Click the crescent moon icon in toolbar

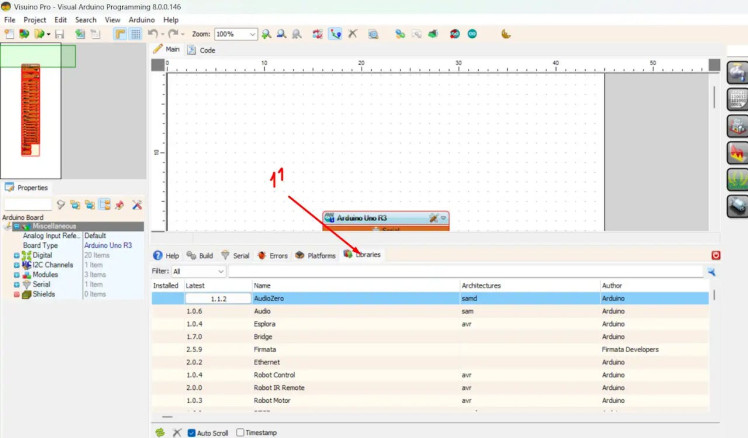[x=506, y=34]
